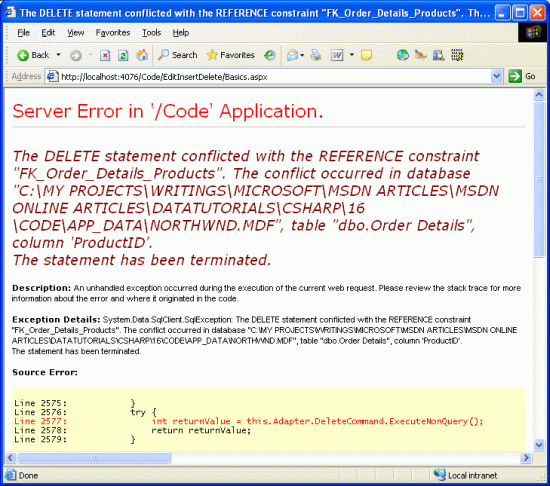Click the address bar URL field
550x486 pixels.
[275, 76]
